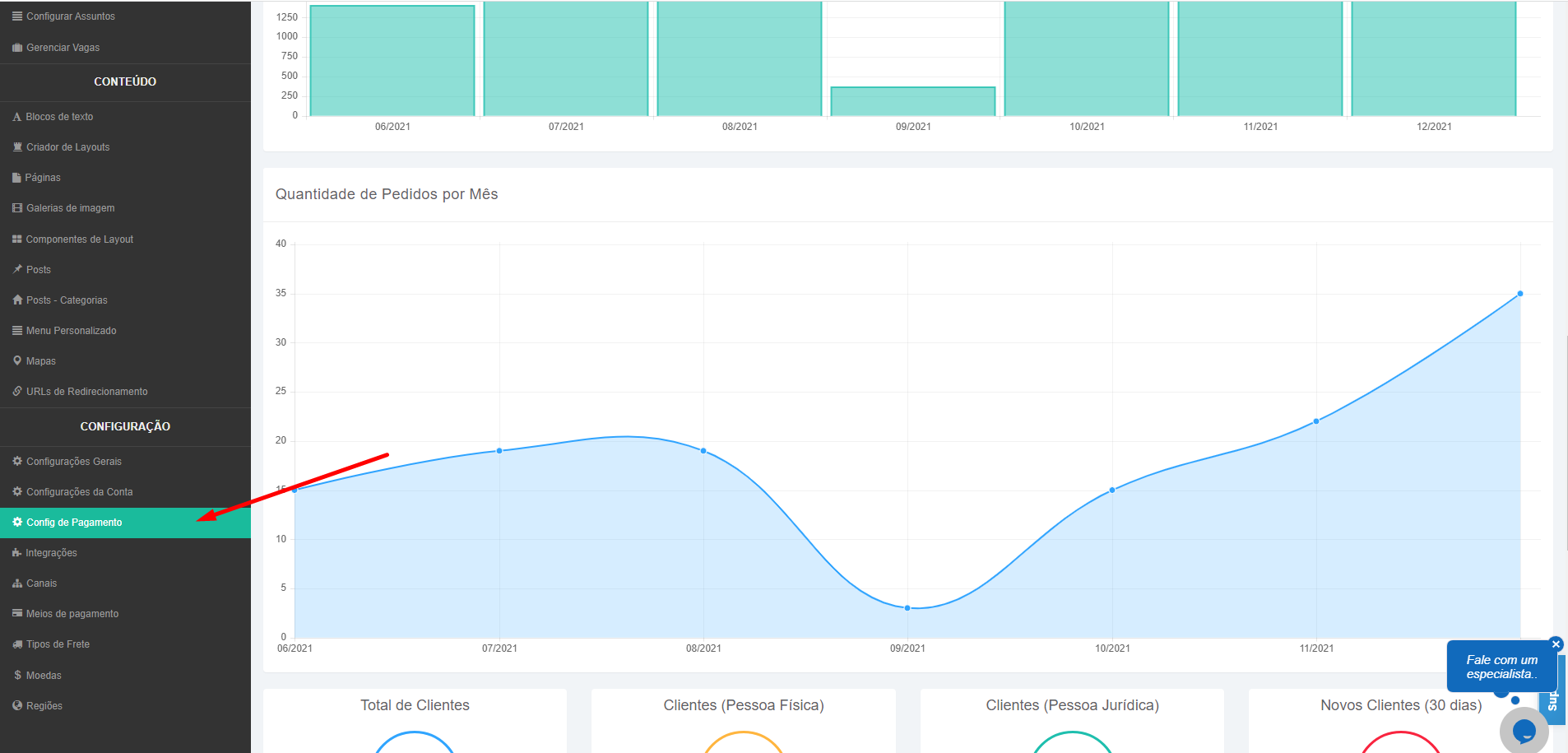Click the Posts pin icon
The height and width of the screenshot is (753, 1568).
pyautogui.click(x=17, y=270)
